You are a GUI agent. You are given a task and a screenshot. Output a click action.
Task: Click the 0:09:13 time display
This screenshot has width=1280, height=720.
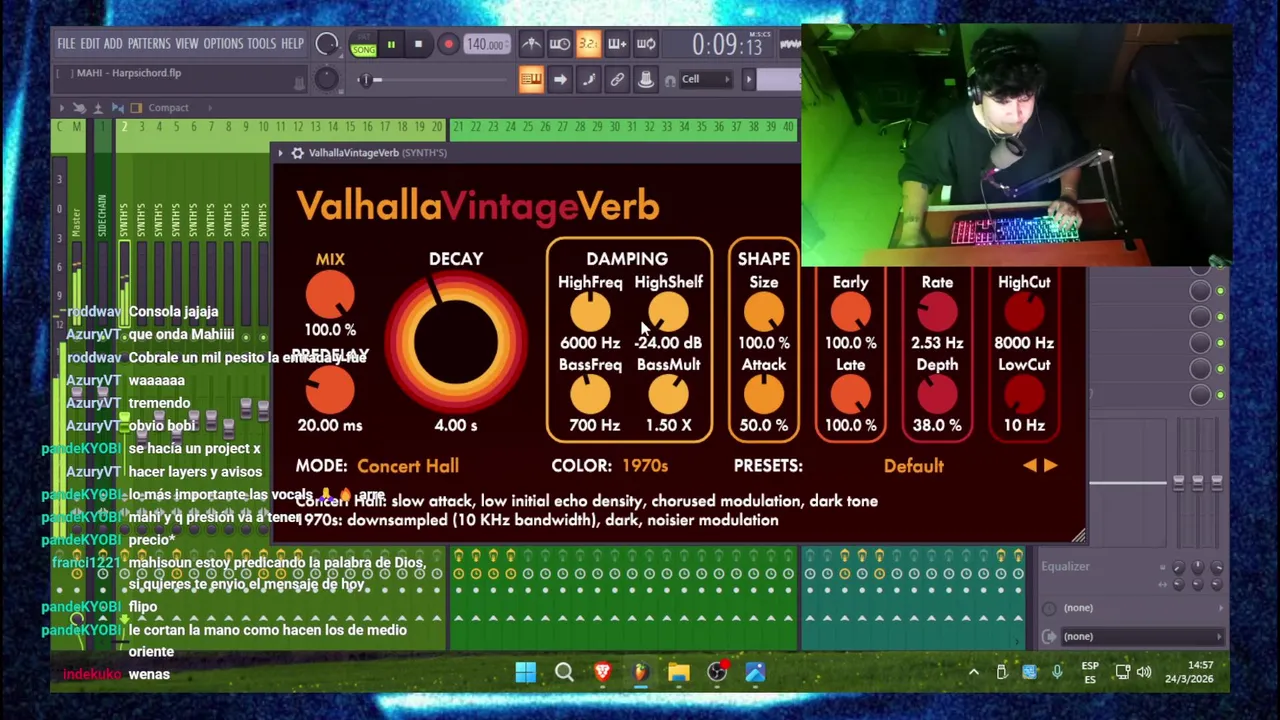pyautogui.click(x=727, y=45)
